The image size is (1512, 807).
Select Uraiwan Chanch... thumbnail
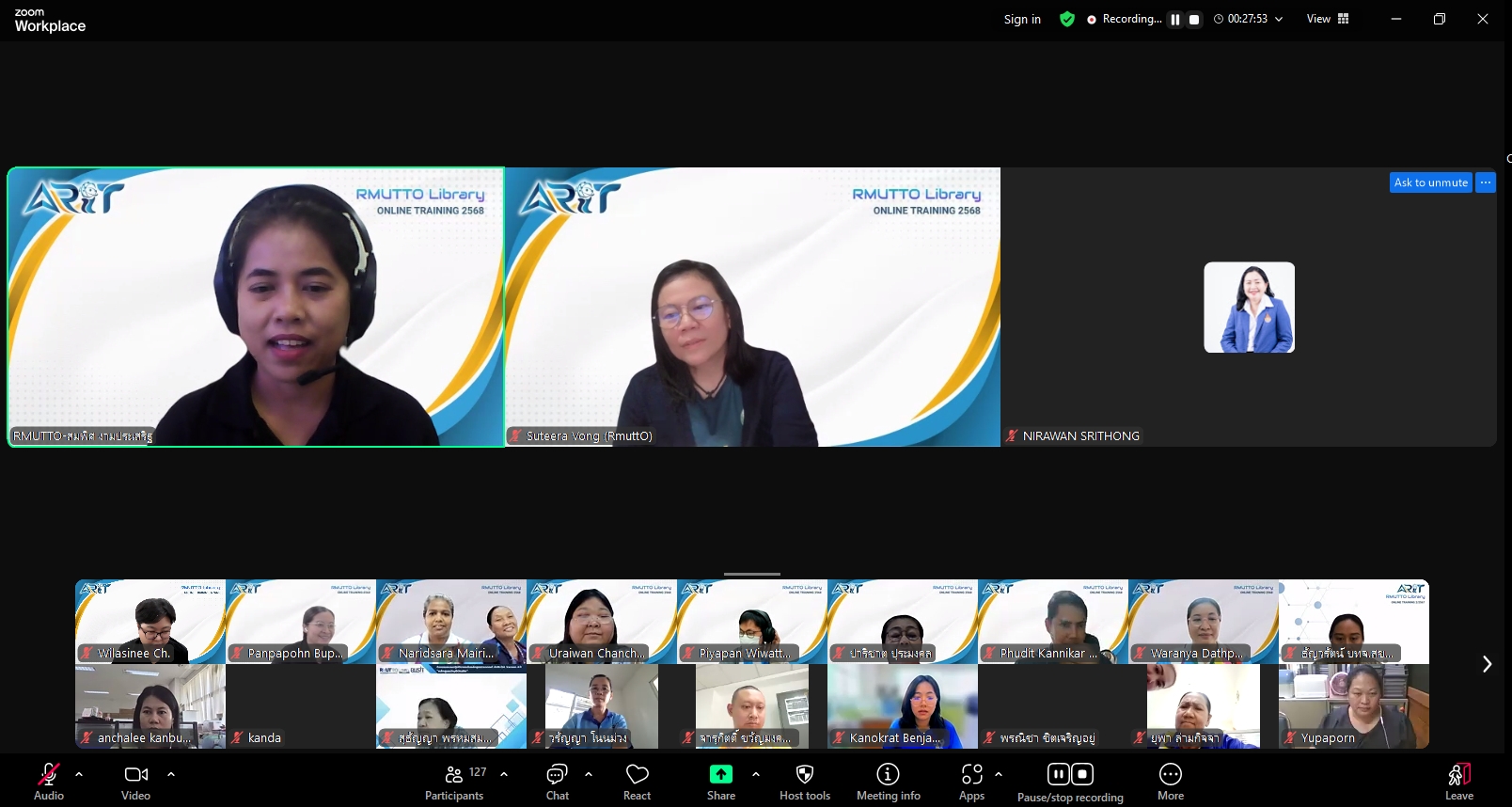tap(602, 622)
